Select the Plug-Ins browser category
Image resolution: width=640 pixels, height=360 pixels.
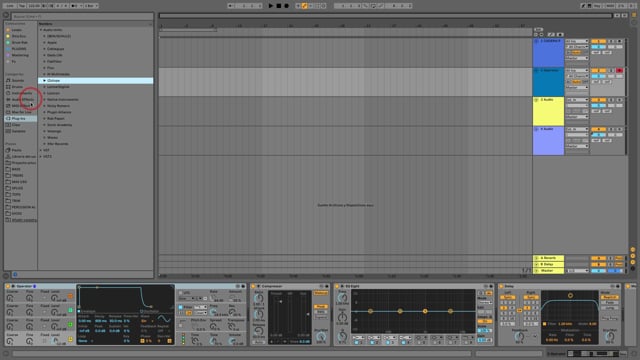(18, 118)
